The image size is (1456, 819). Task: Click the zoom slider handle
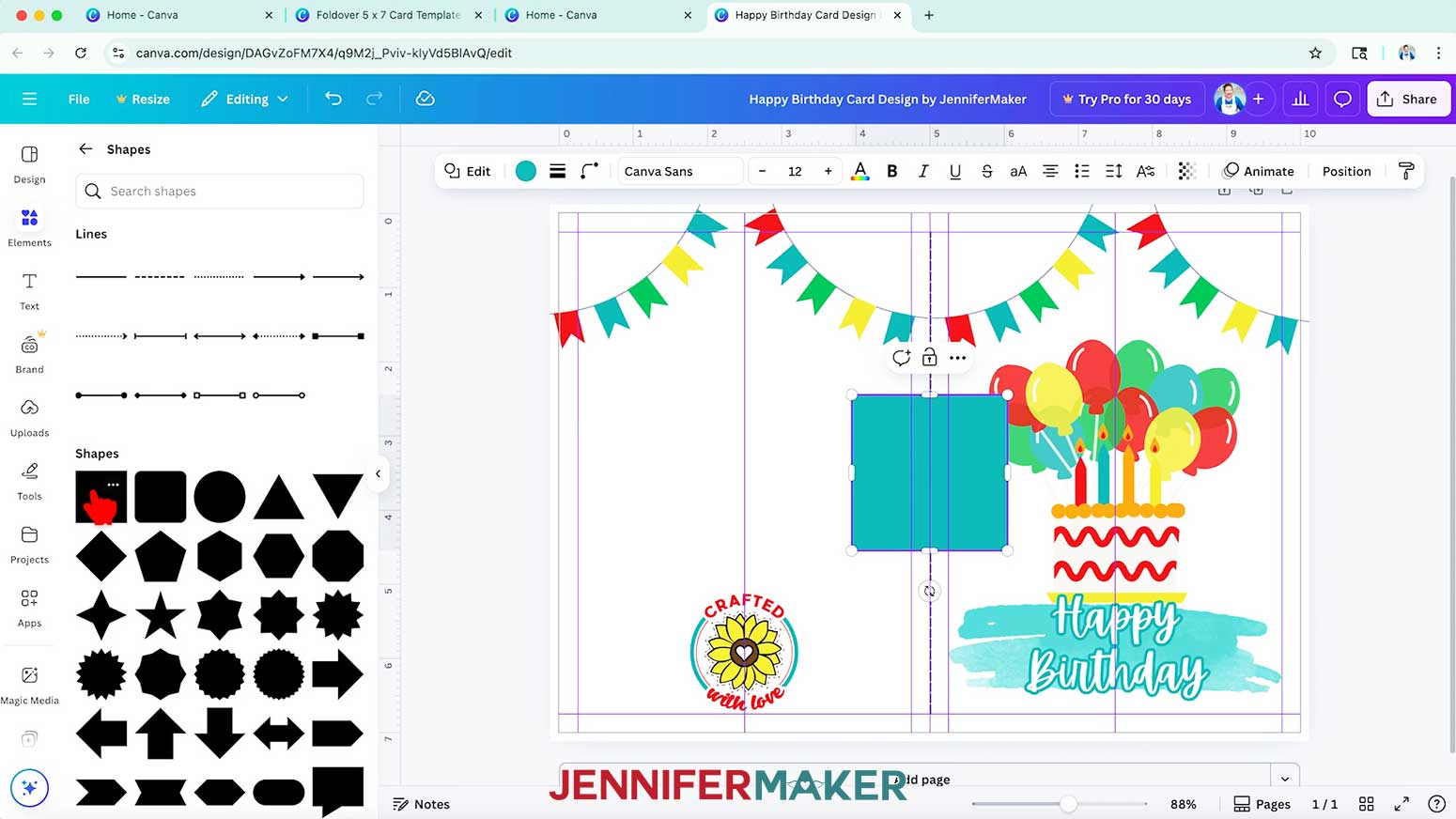pyautogui.click(x=1068, y=804)
